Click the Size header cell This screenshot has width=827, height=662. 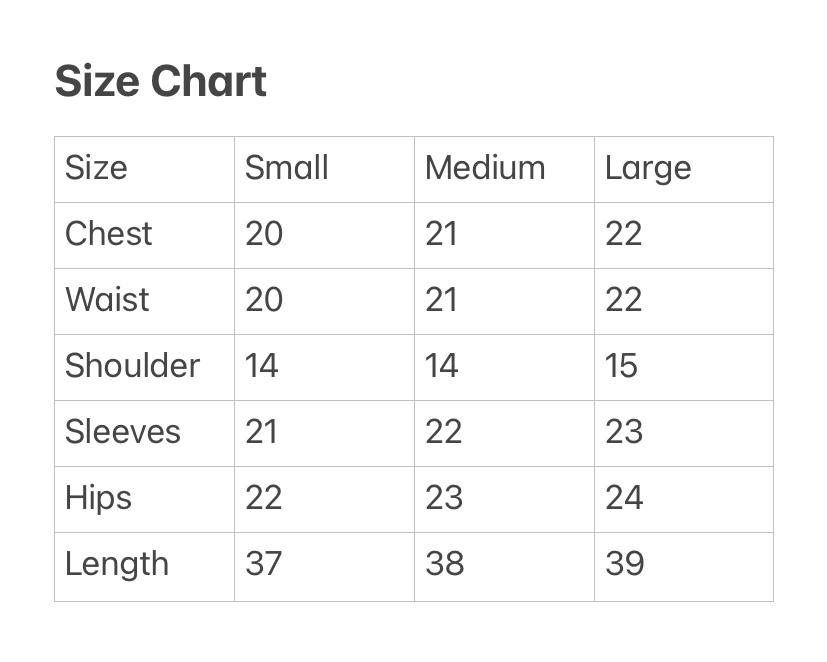96,168
